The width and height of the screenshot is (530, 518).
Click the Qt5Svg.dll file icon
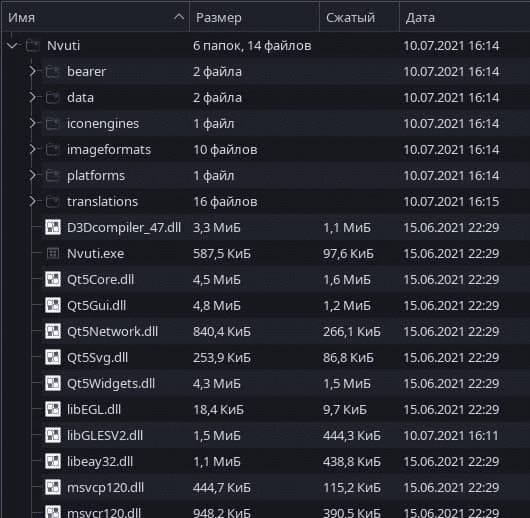(x=53, y=357)
